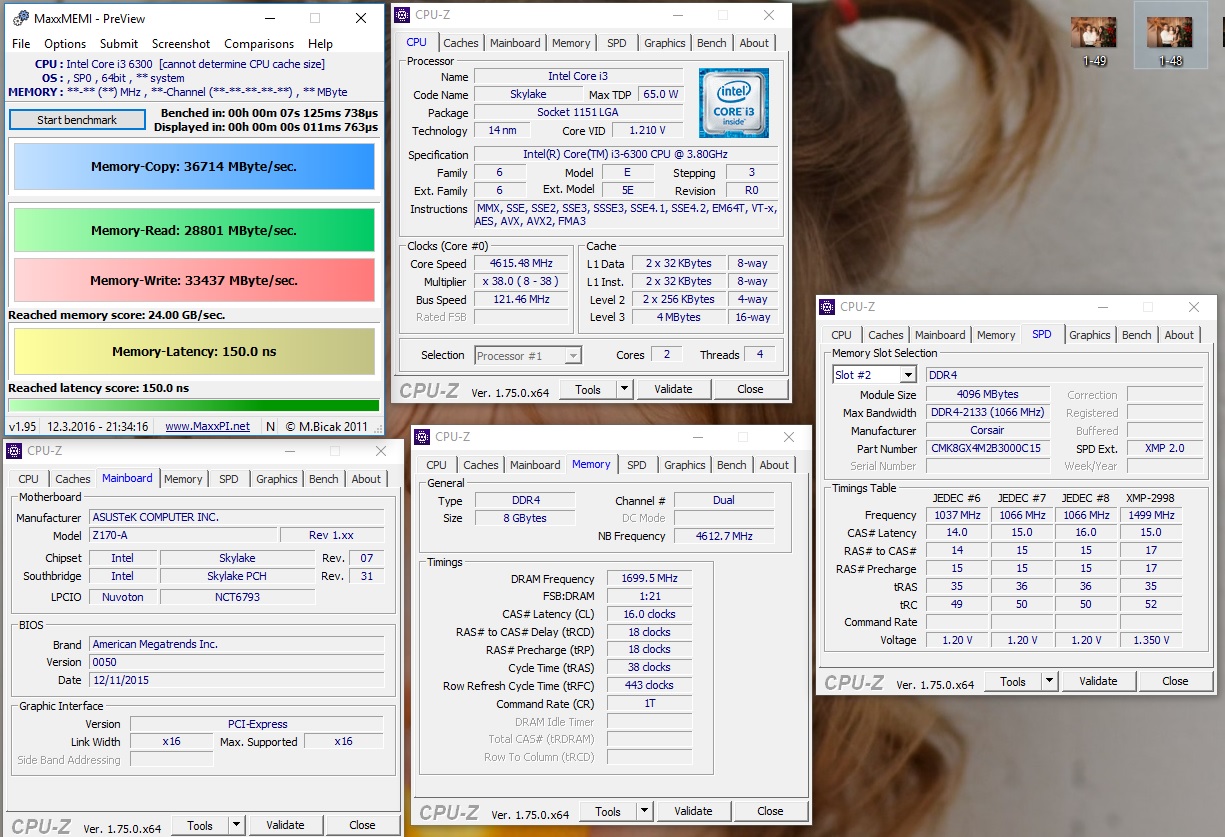The image size is (1225, 837).
Task: Click LPCIO NCT6793 value
Action: pos(237,597)
